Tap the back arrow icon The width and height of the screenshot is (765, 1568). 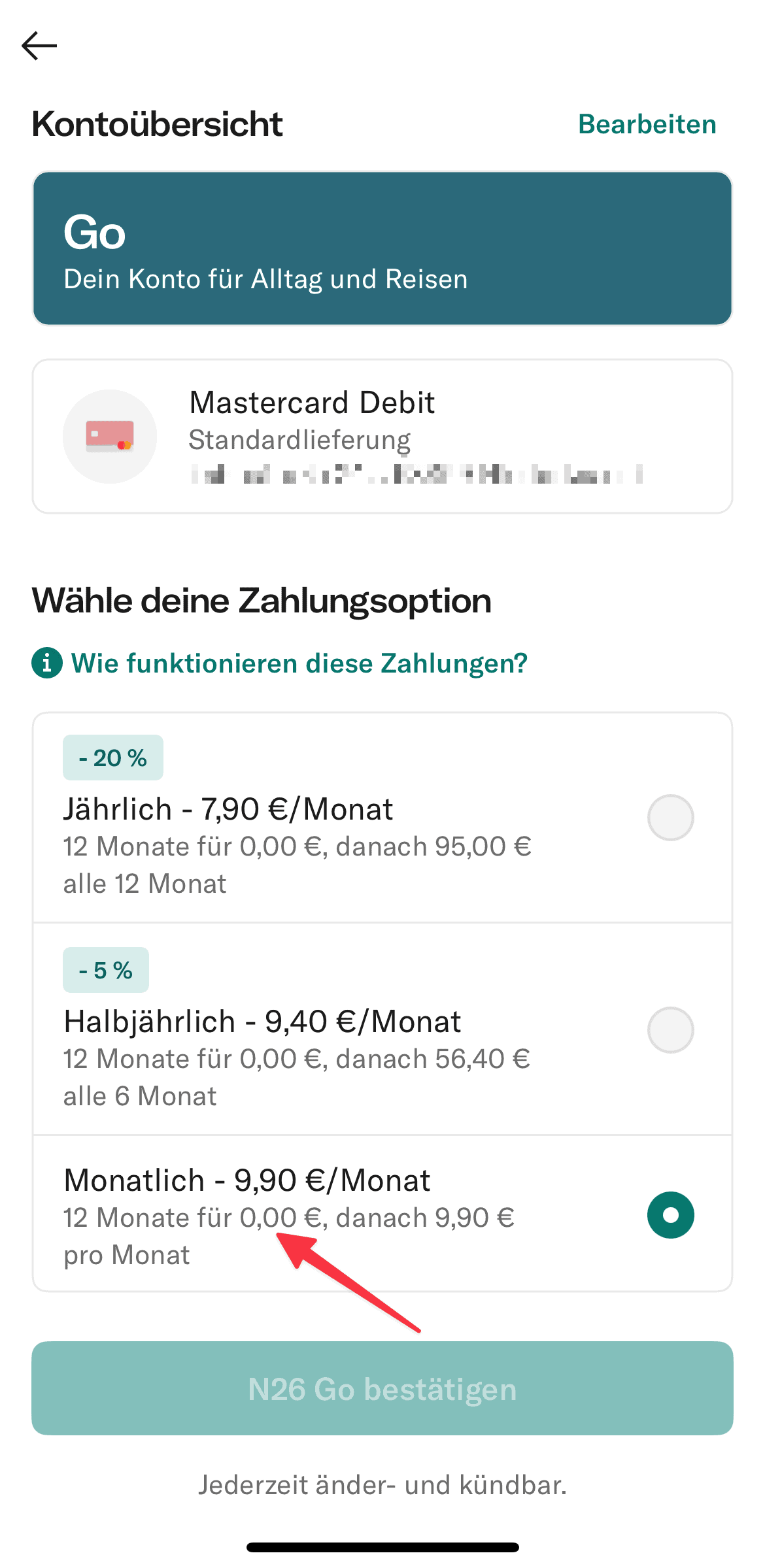(39, 46)
